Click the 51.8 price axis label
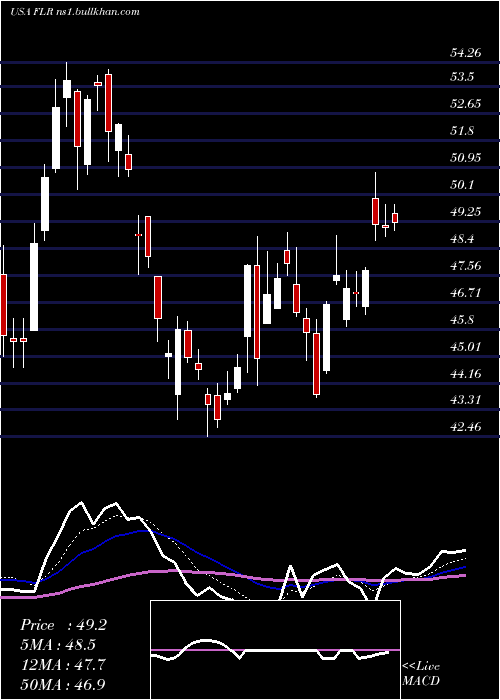The height and width of the screenshot is (700, 500). pyautogui.click(x=462, y=131)
